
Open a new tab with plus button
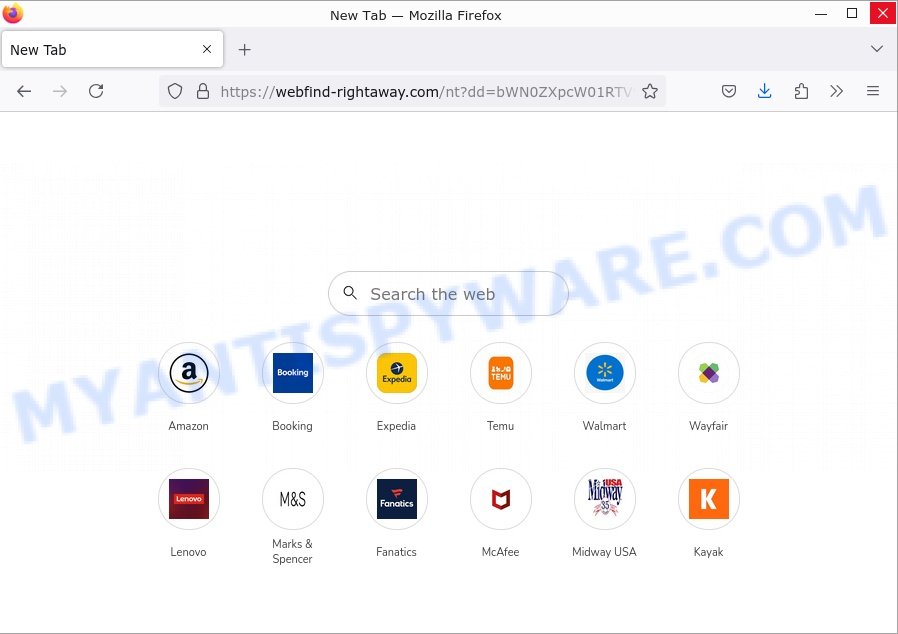click(x=245, y=49)
